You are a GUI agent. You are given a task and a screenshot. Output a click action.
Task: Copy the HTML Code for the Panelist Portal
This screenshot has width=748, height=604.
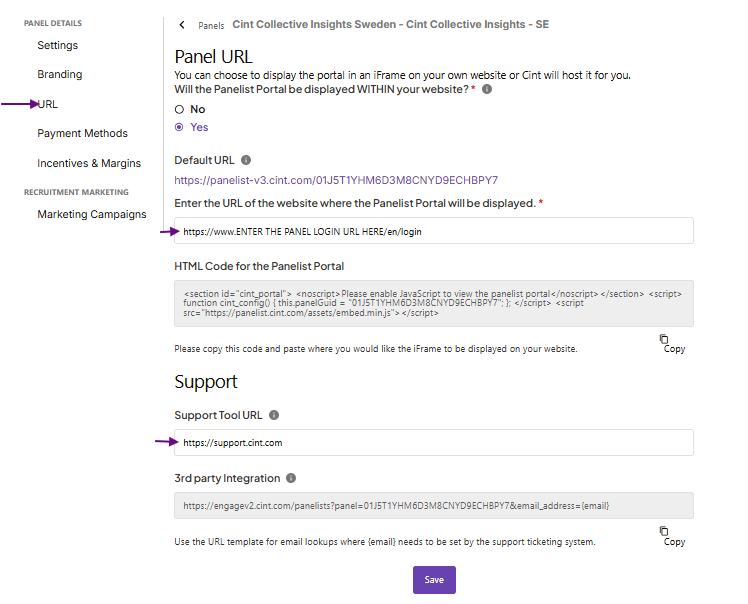(673, 344)
